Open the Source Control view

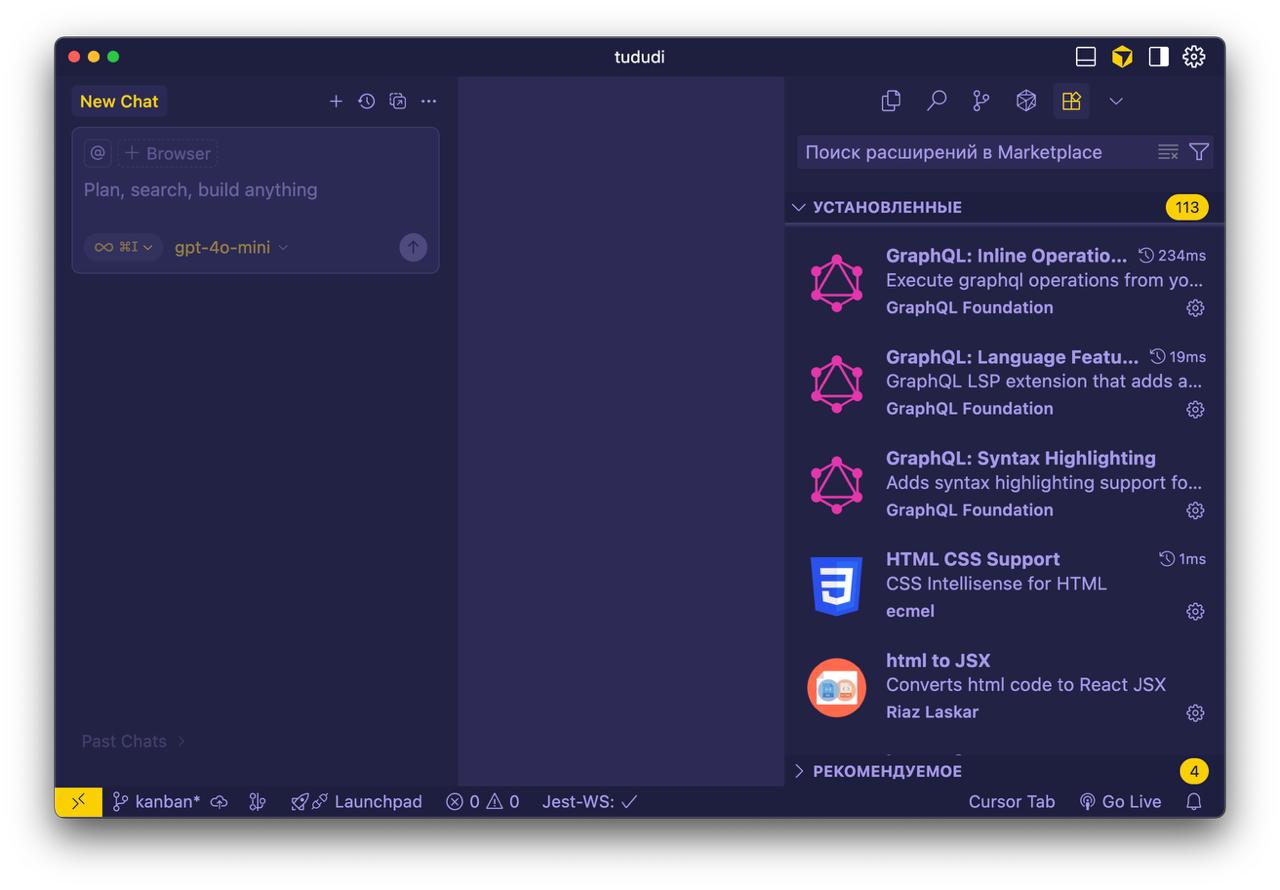point(981,101)
